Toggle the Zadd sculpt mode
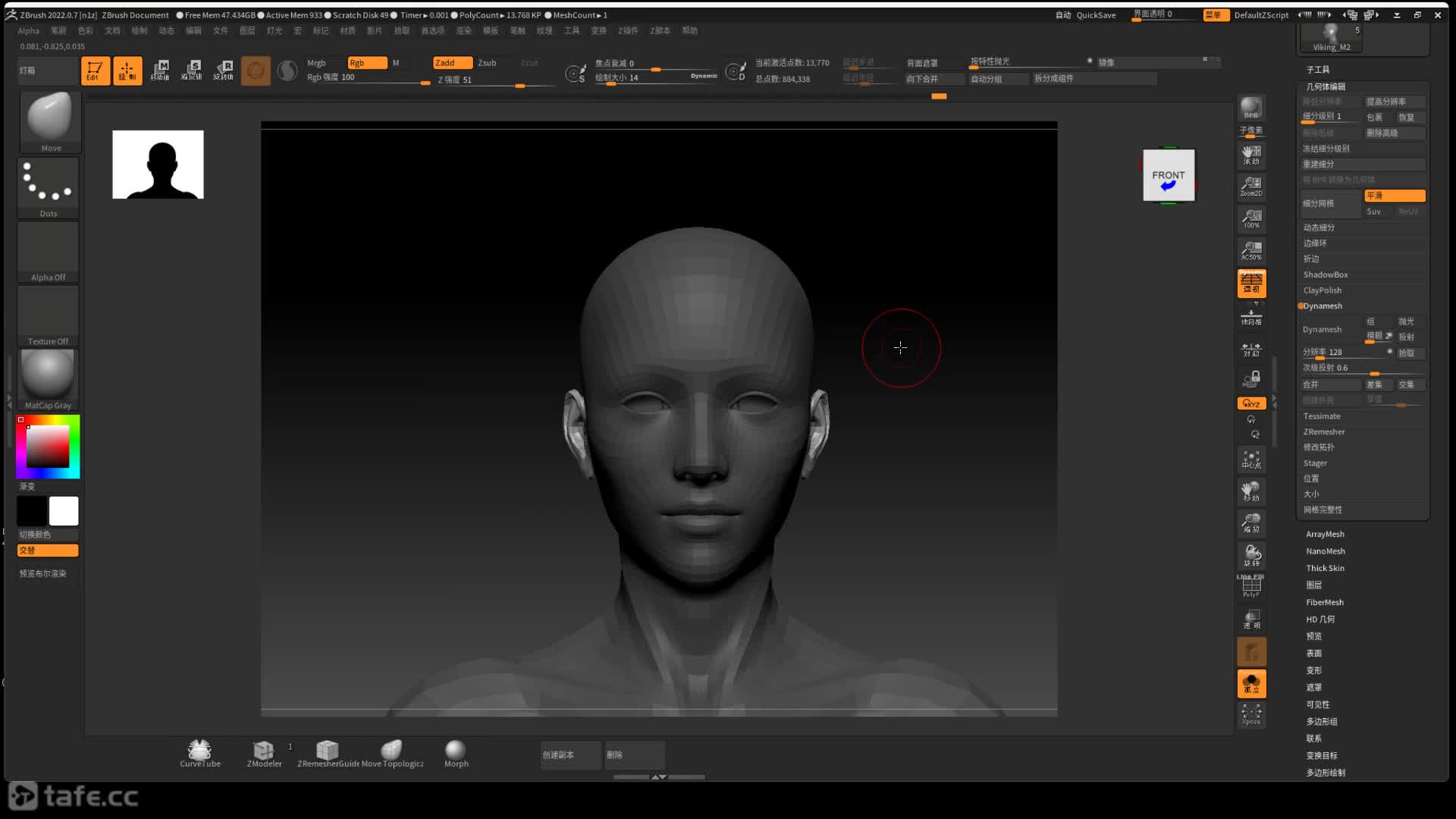Image resolution: width=1456 pixels, height=819 pixels. click(453, 63)
